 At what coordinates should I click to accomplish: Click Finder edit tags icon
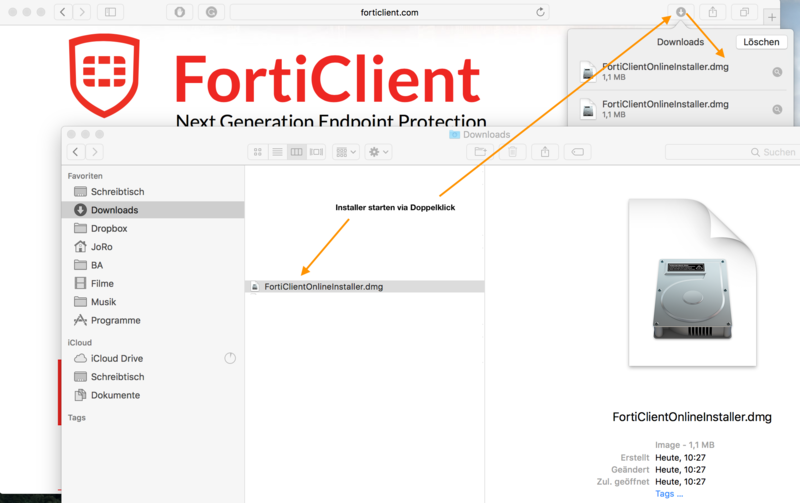click(577, 152)
